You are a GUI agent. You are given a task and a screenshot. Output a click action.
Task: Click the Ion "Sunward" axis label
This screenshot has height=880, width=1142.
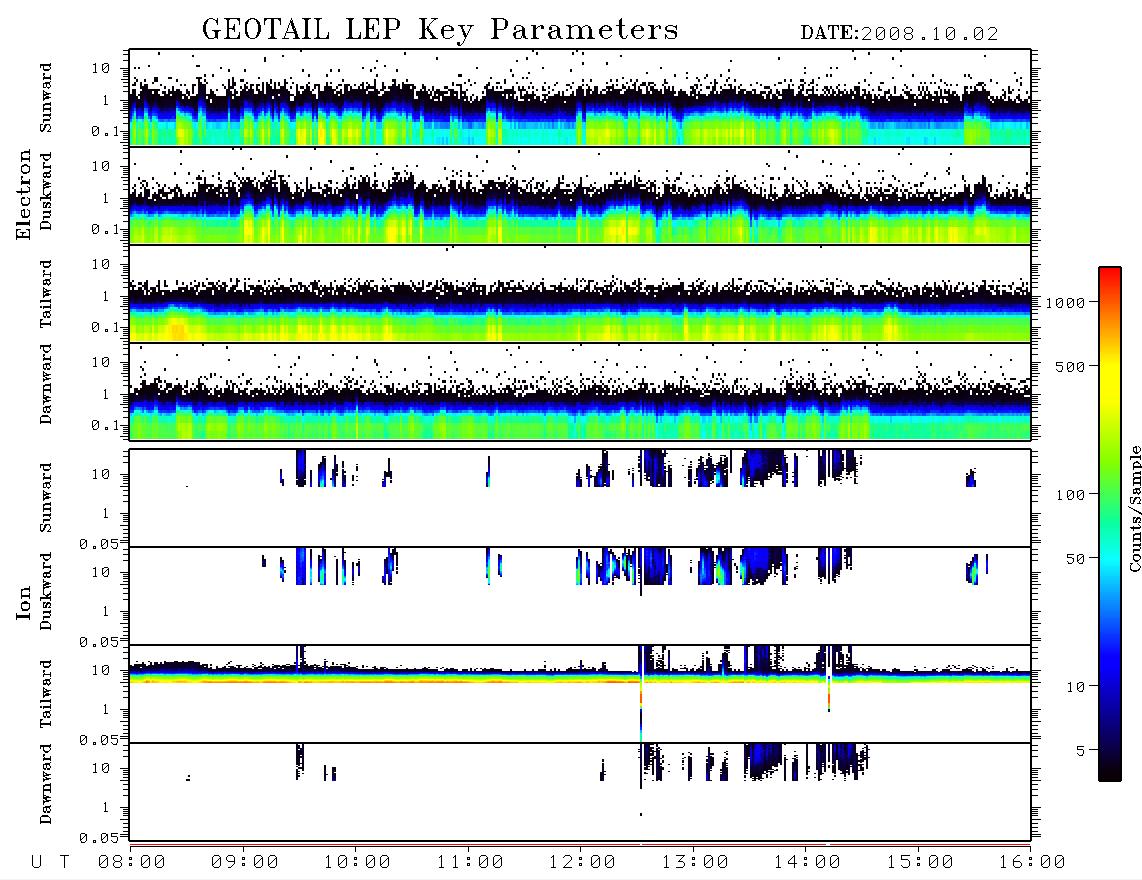coord(46,498)
